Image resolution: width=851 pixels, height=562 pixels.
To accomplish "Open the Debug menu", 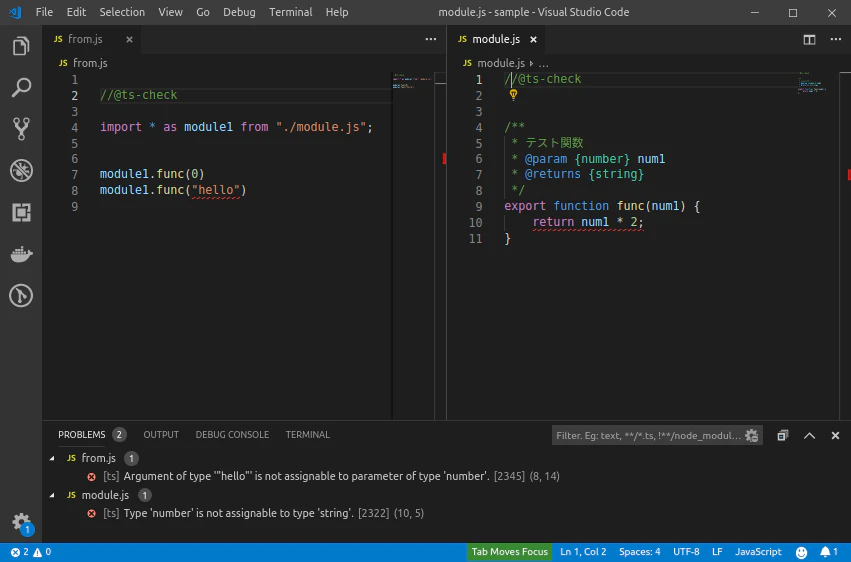I will 239,12.
